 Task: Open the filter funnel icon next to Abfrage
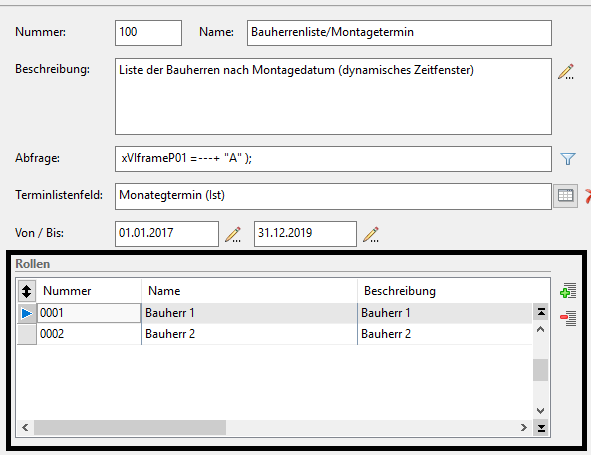click(568, 159)
